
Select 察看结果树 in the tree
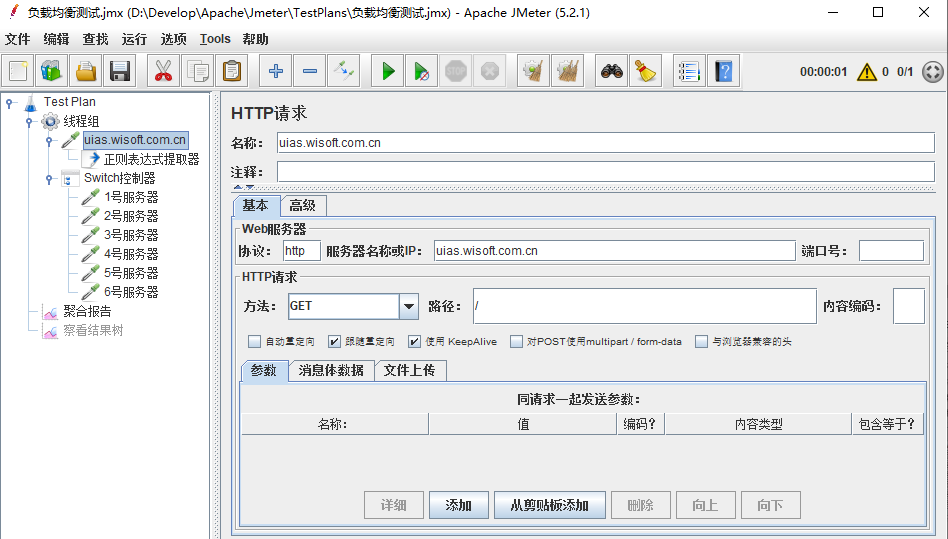93,331
